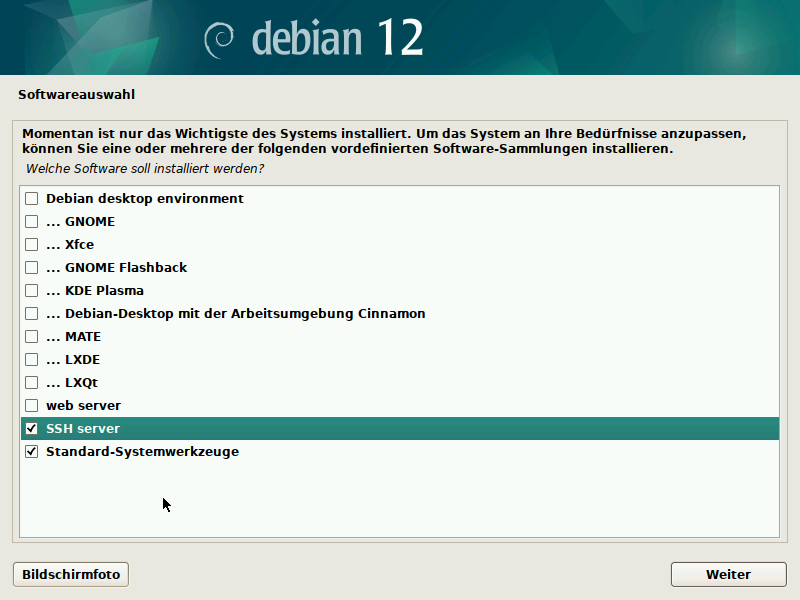Check the GNOME Flashback option
The height and width of the screenshot is (600, 800).
[31, 267]
